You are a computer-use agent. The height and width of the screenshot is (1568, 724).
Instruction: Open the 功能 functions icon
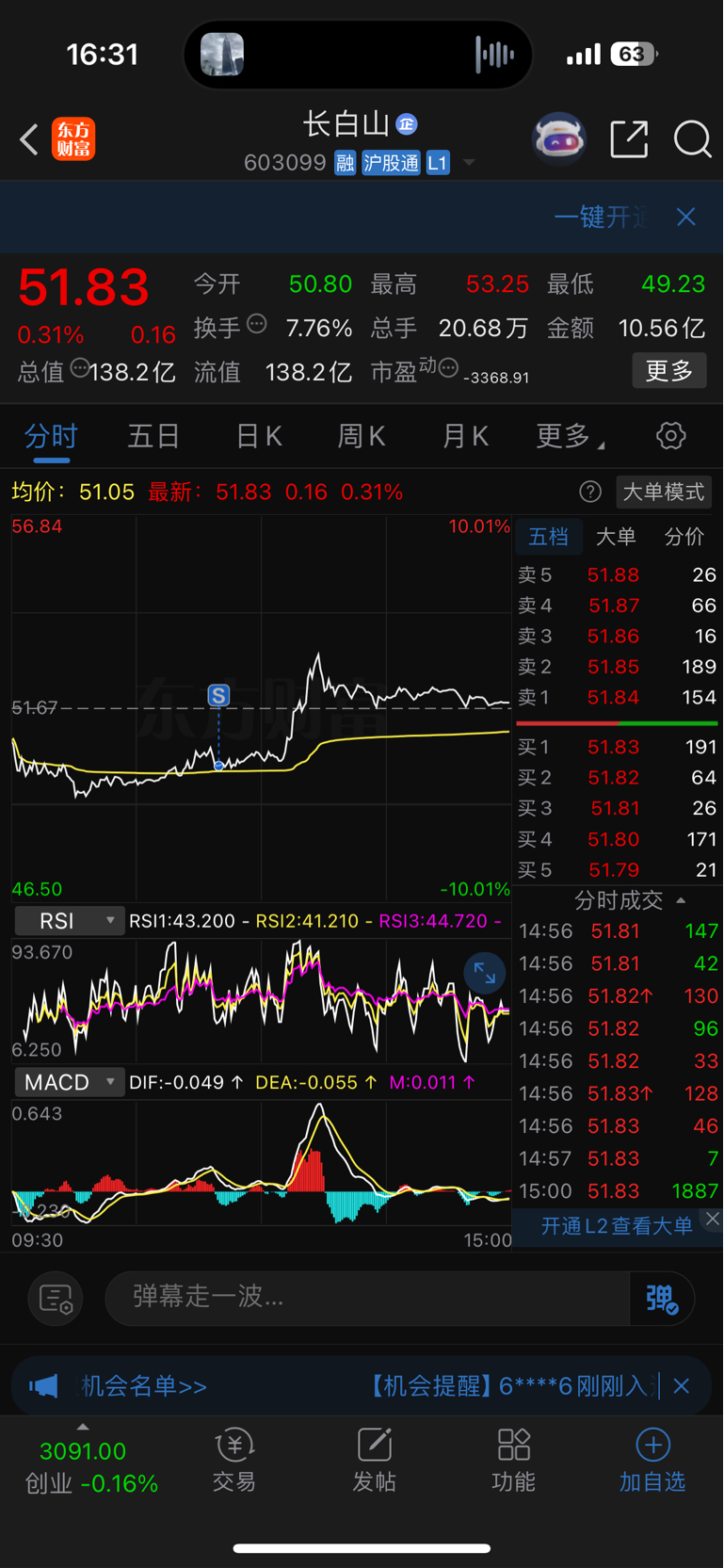[513, 1460]
